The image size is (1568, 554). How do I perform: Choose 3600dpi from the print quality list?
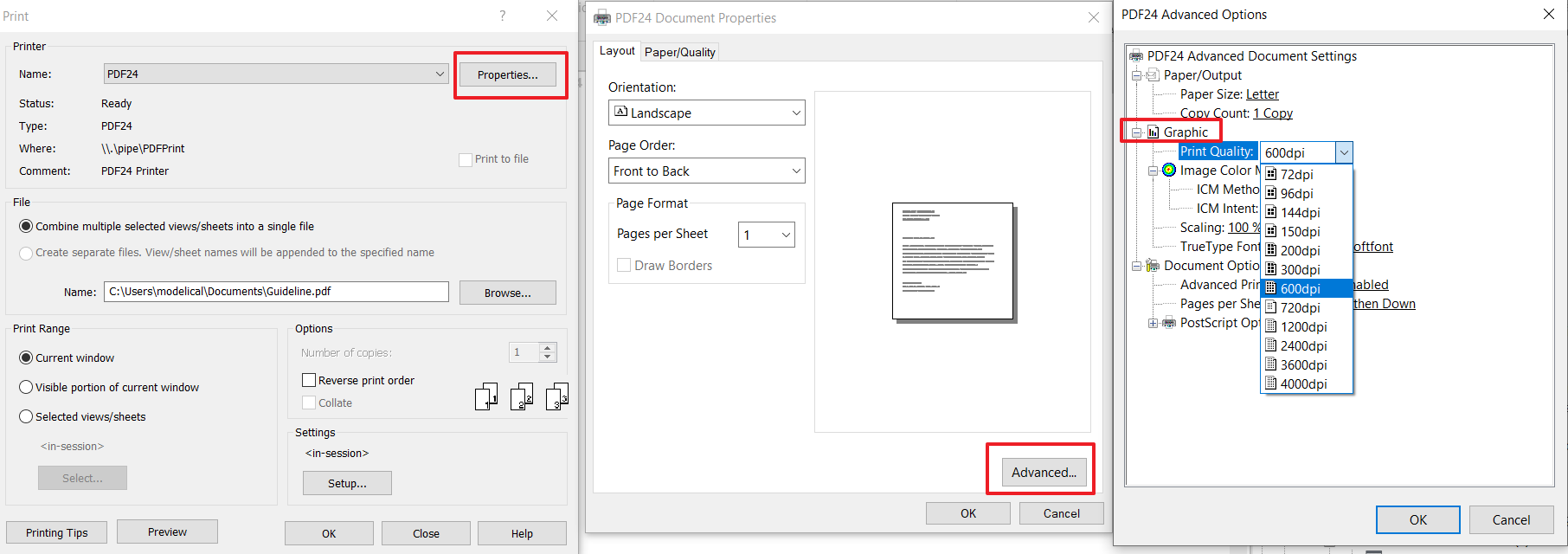[x=1307, y=364]
